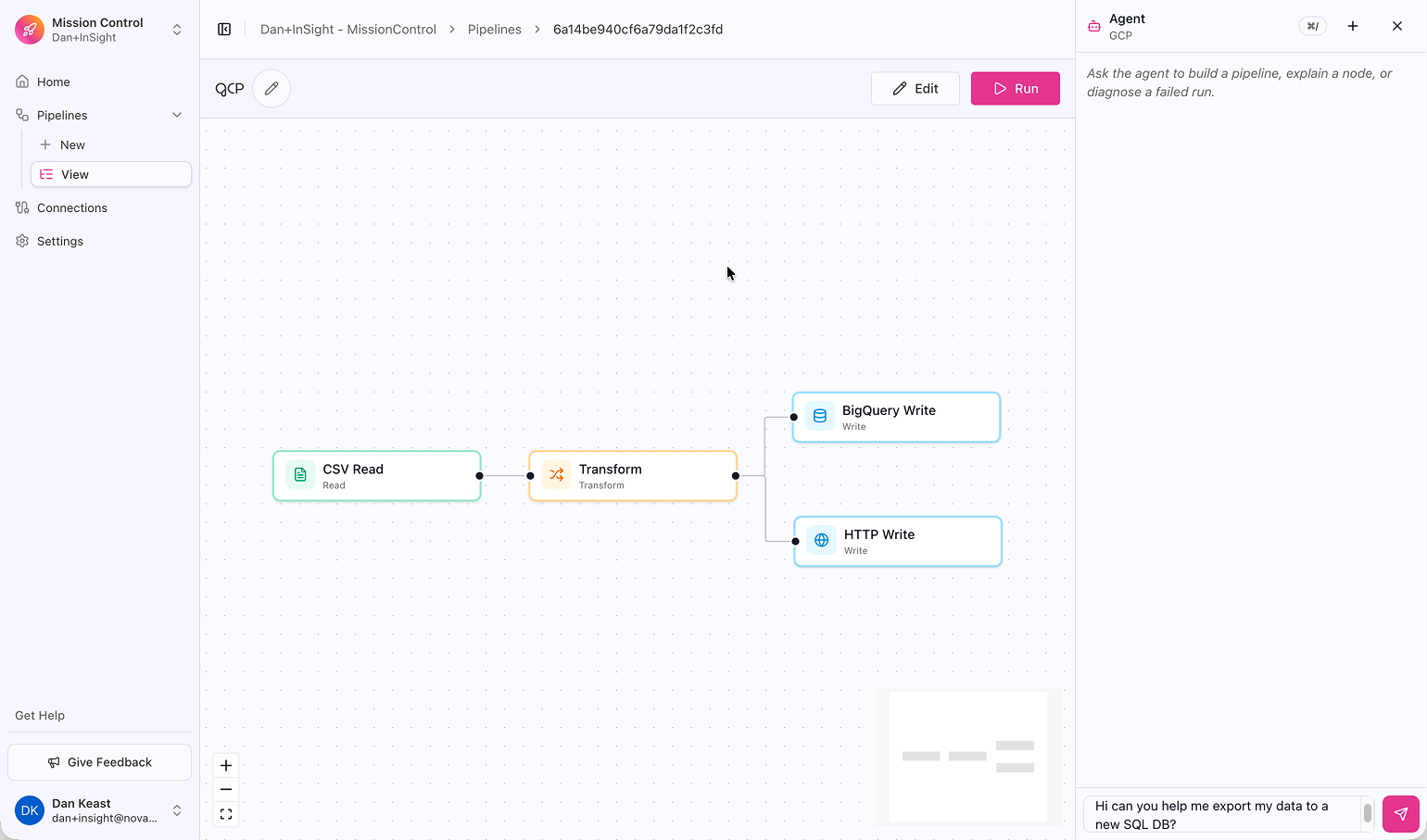
Task: Rename the pipeline using the pencil icon next to GCP
Action: [x=272, y=89]
